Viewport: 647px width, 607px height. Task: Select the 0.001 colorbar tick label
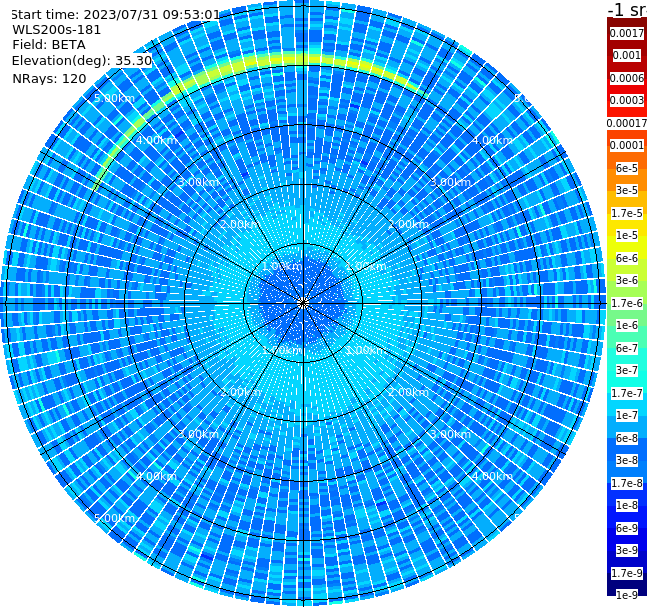coord(627,55)
